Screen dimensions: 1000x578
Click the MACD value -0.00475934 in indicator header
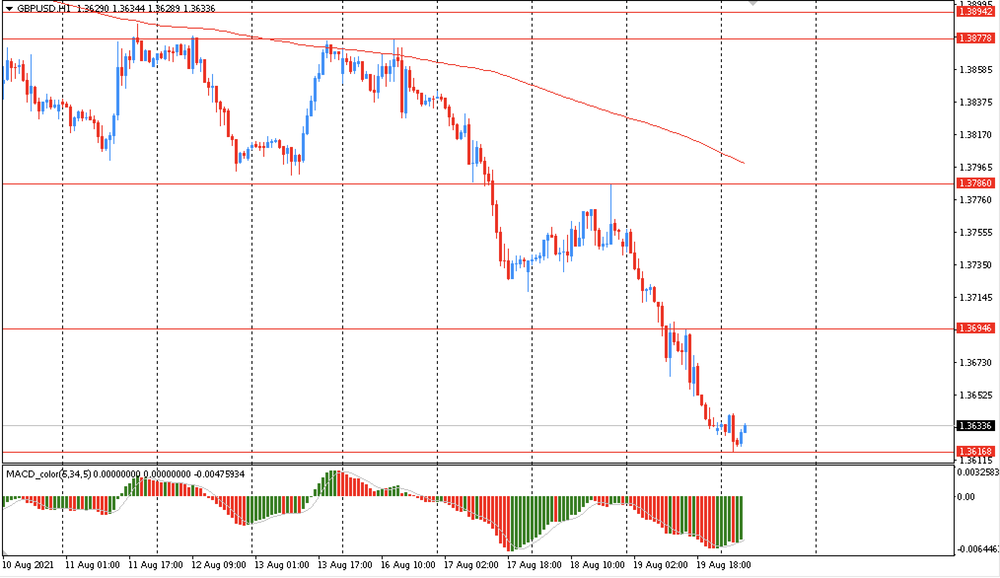pos(218,474)
